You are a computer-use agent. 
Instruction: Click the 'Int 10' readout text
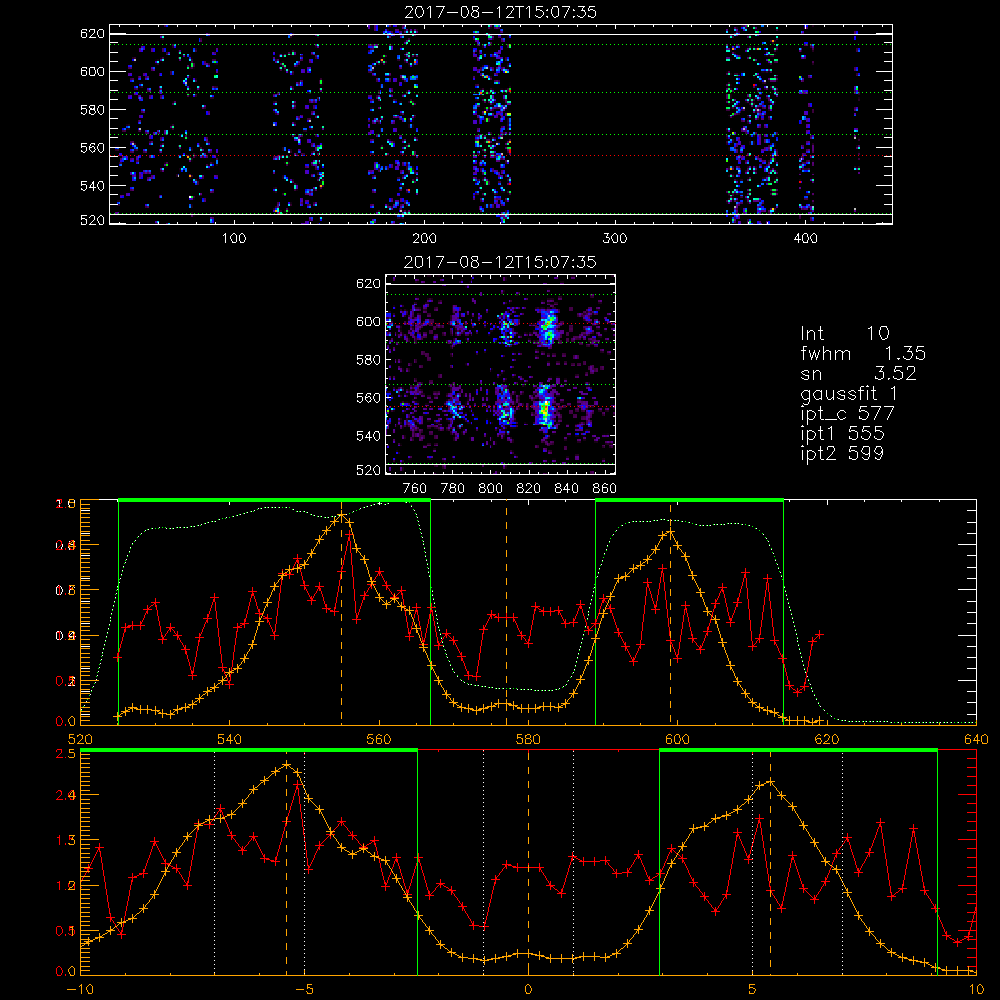[x=844, y=333]
